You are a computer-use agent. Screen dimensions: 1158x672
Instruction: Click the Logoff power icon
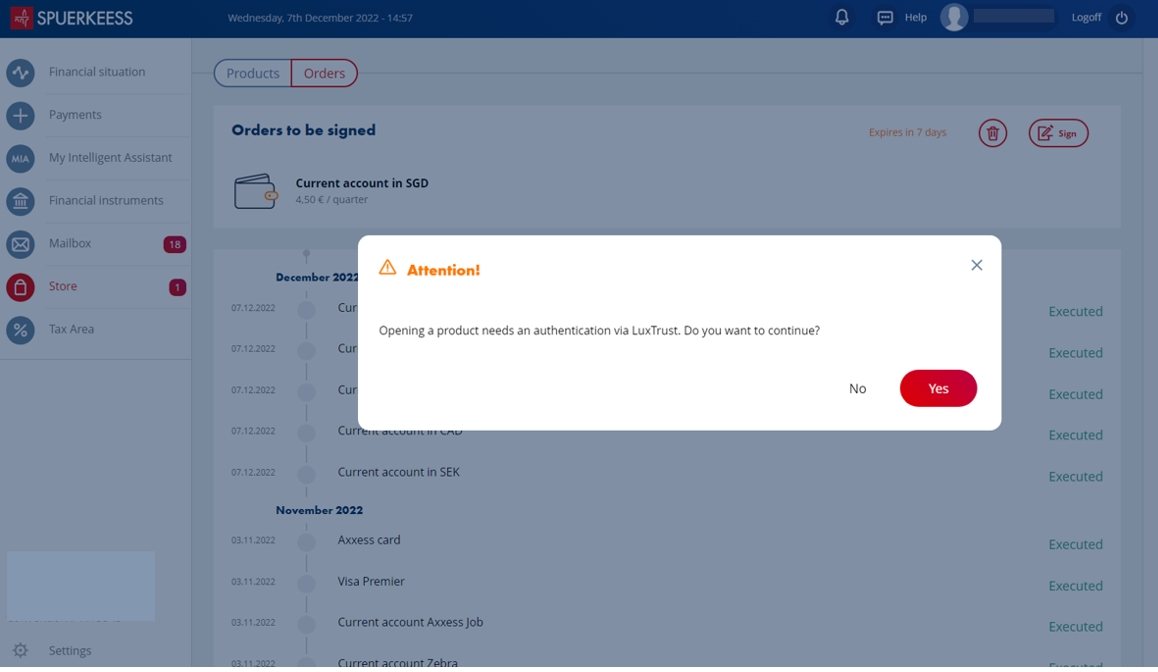point(1121,18)
